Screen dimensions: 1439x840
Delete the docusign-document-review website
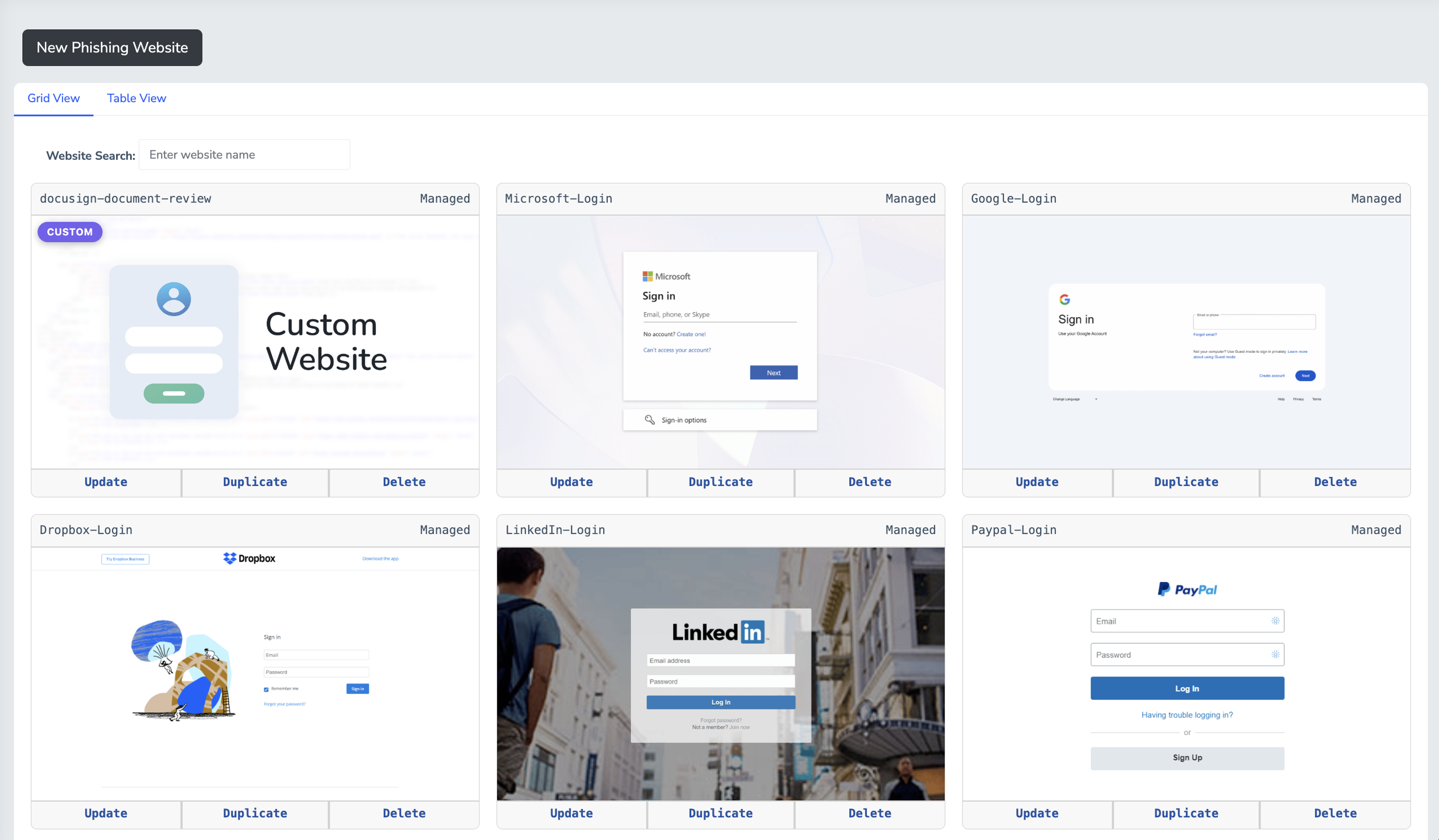pos(404,482)
